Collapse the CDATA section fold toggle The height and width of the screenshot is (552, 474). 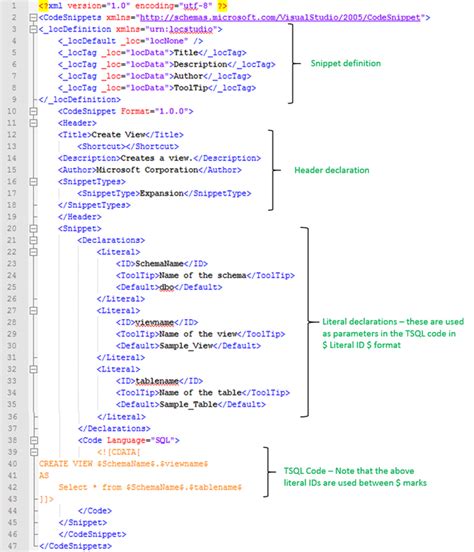tap(33, 452)
